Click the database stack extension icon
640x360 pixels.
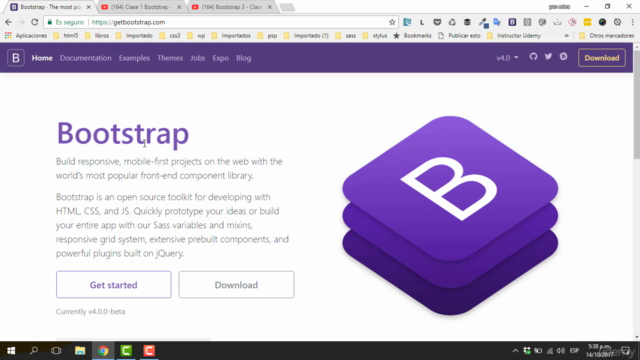click(x=467, y=22)
